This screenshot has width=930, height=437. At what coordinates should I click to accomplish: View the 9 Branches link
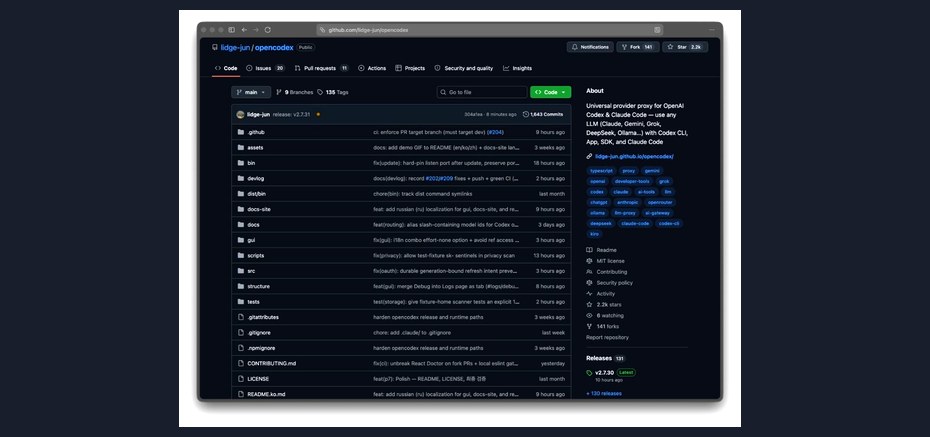[294, 92]
